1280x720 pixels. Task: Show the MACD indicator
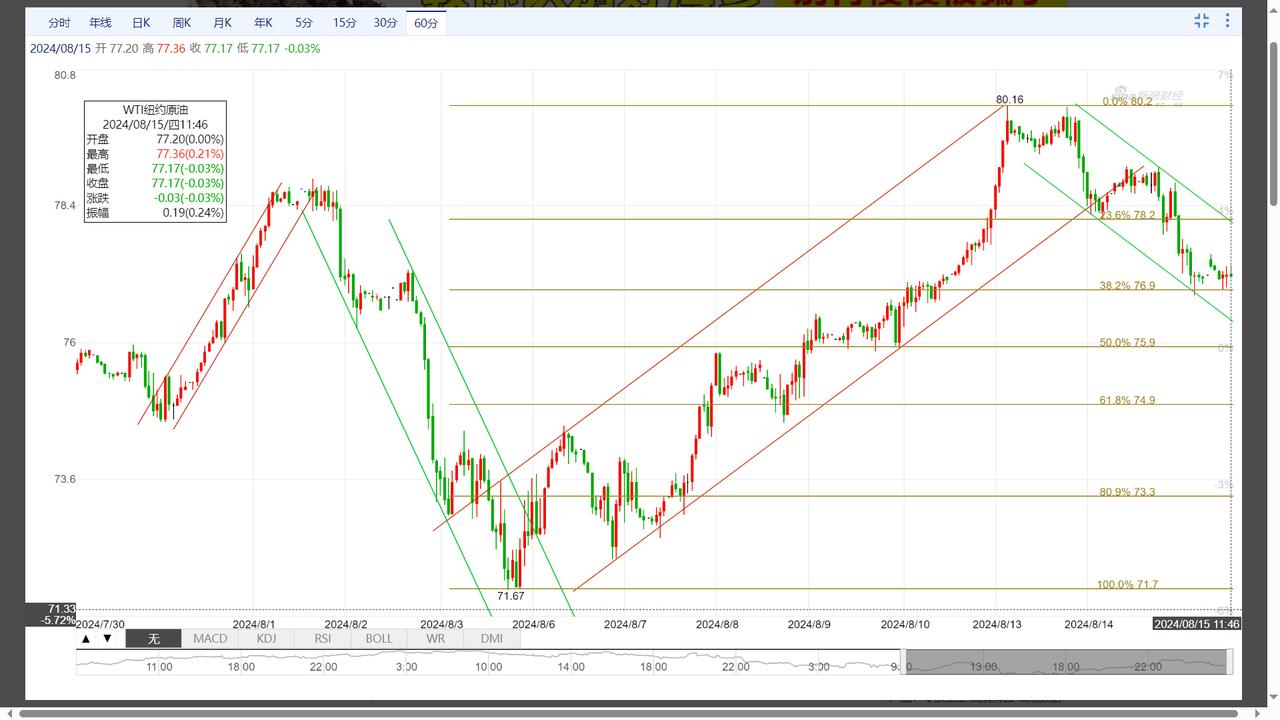[x=210, y=638]
